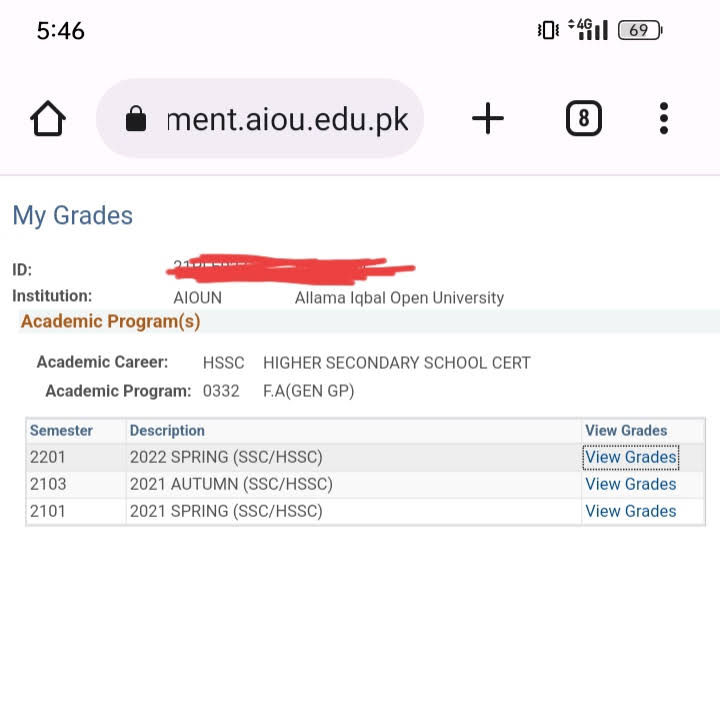Select the 2201 semester row cell
The width and height of the screenshot is (720, 720).
(x=47, y=457)
